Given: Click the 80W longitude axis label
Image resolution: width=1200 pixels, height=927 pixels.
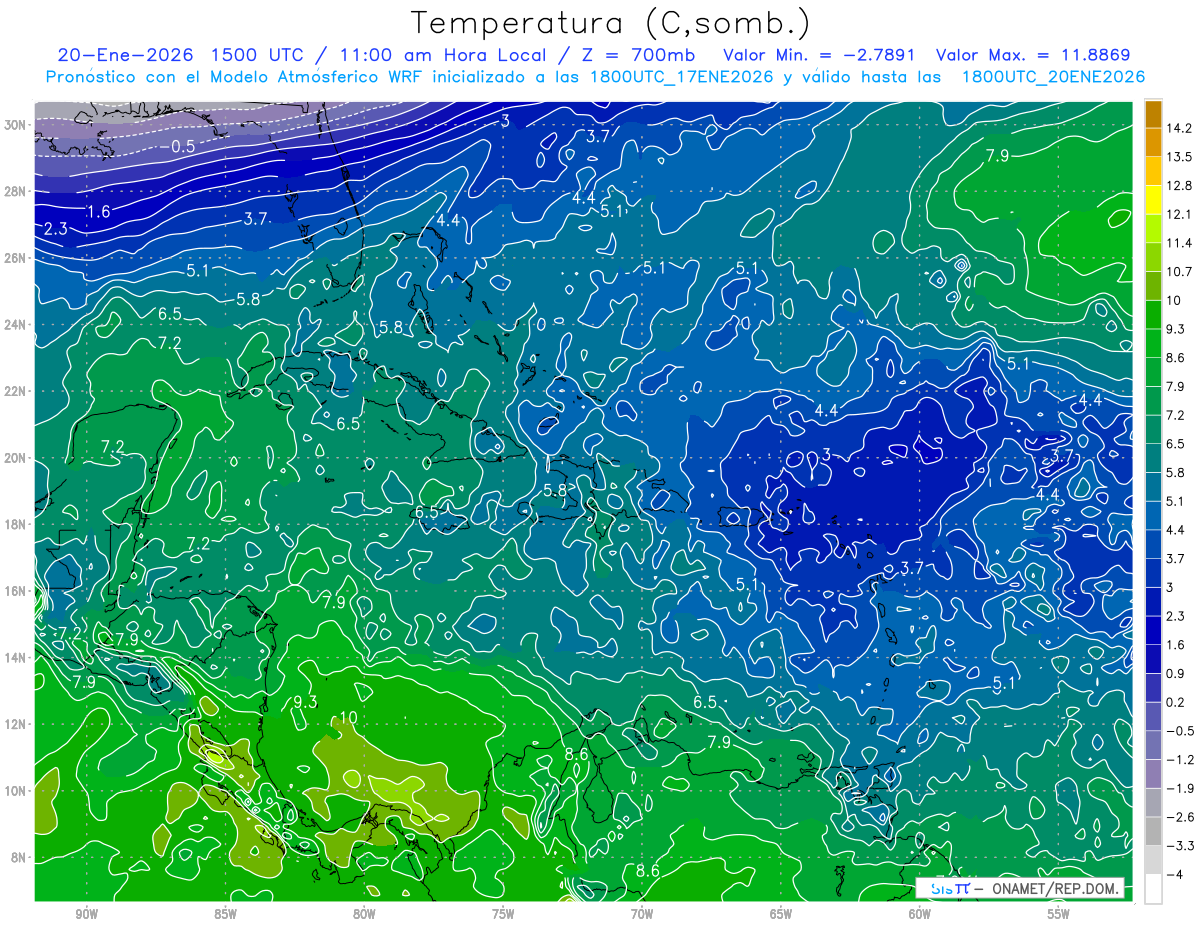Looking at the screenshot, I should 364,915.
